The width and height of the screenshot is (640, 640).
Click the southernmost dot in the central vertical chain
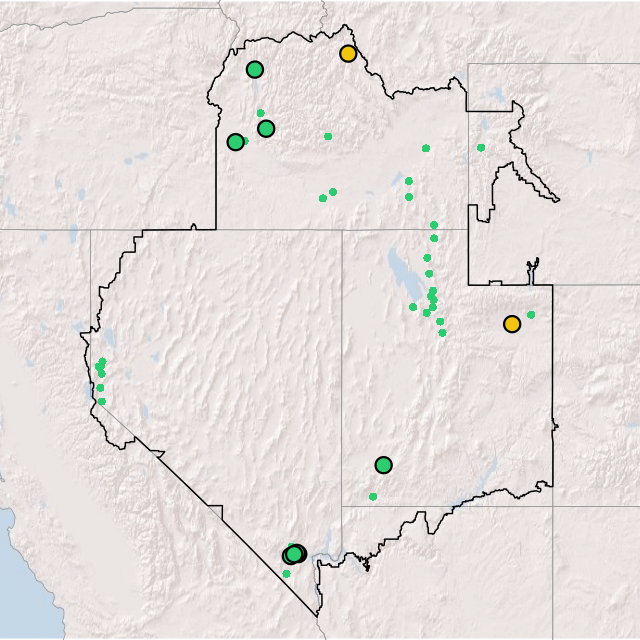(x=442, y=333)
